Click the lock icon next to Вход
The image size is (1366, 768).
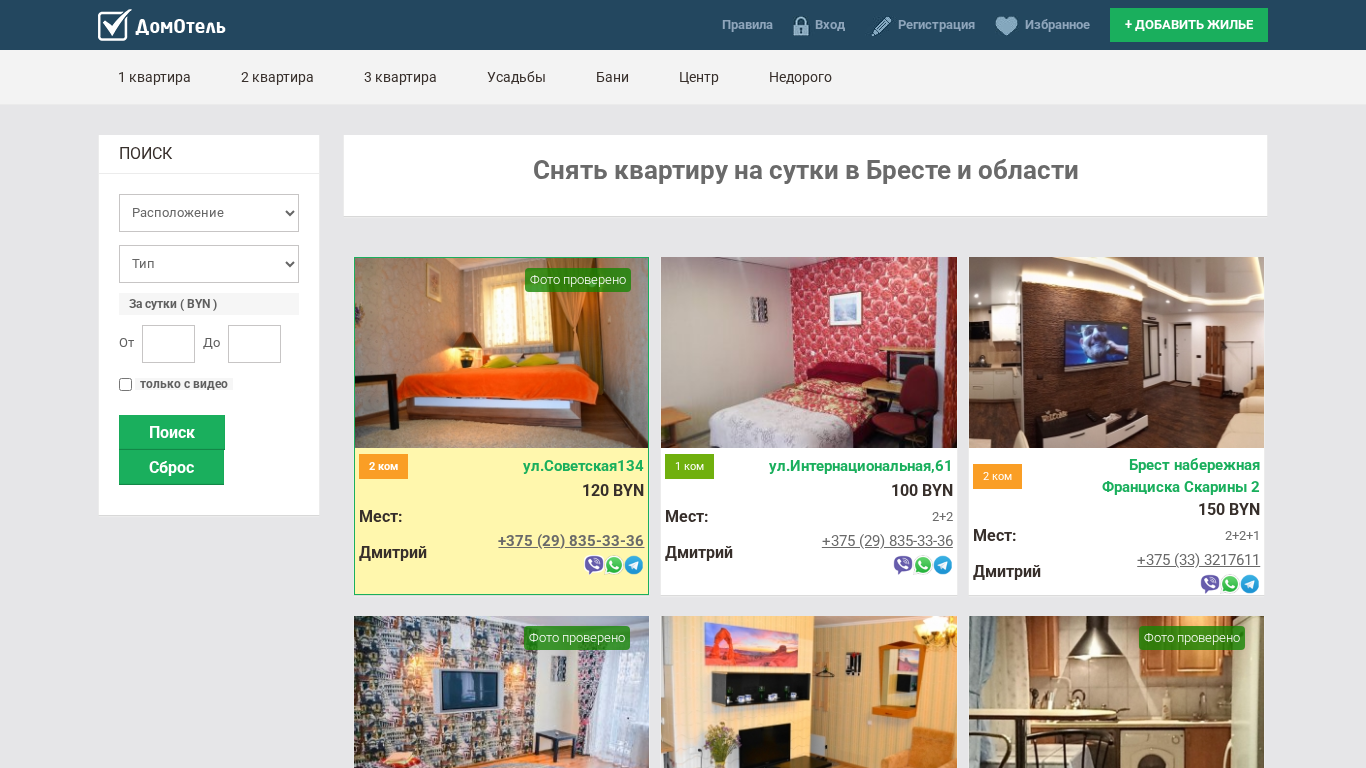click(x=800, y=26)
